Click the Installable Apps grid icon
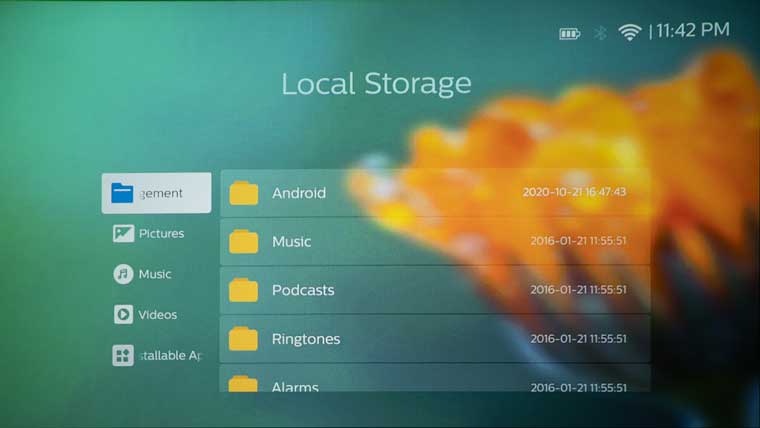This screenshot has width=760, height=428. point(123,355)
